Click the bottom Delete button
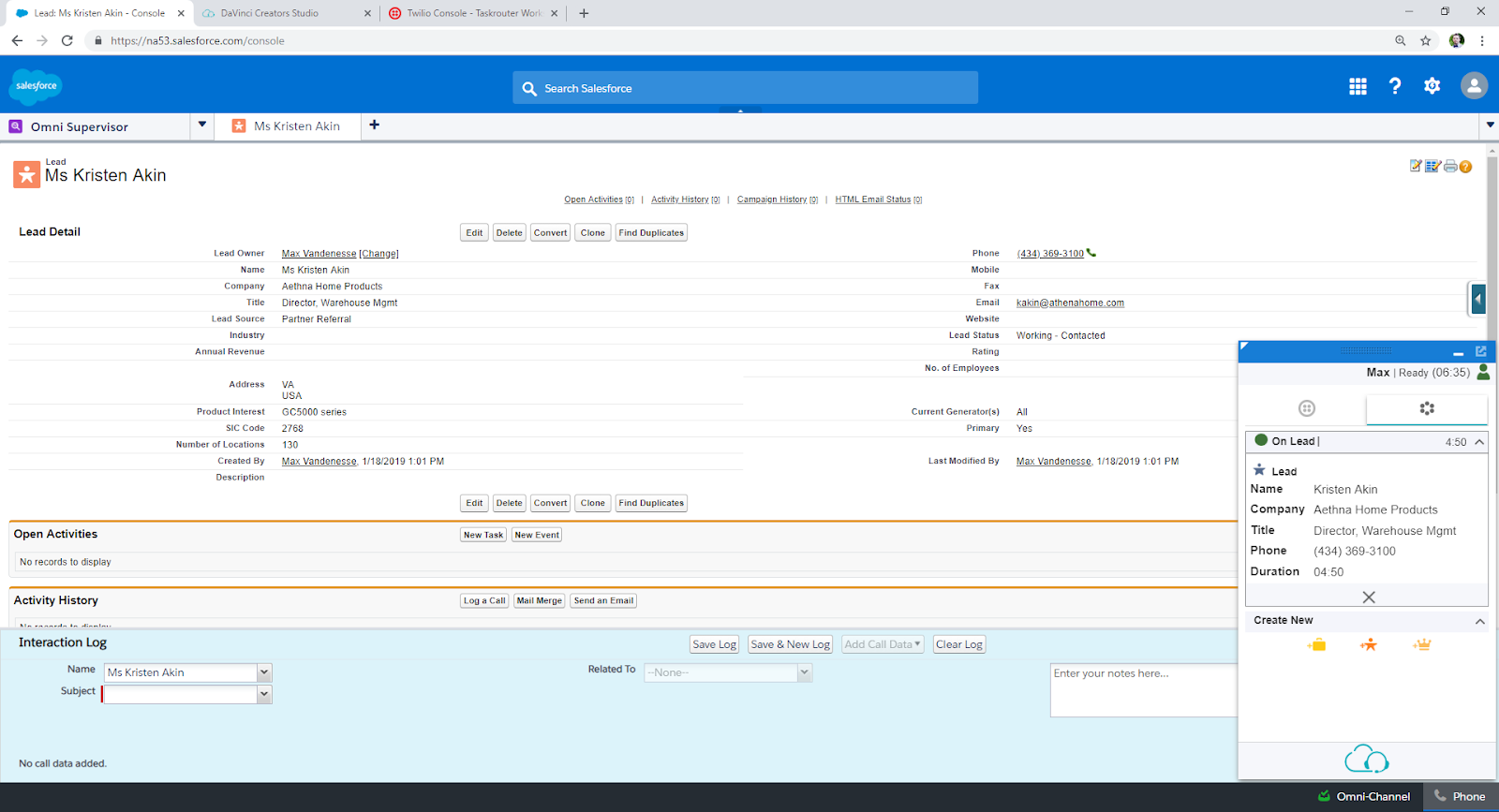Screen dimensions: 1499x812 tap(510, 503)
